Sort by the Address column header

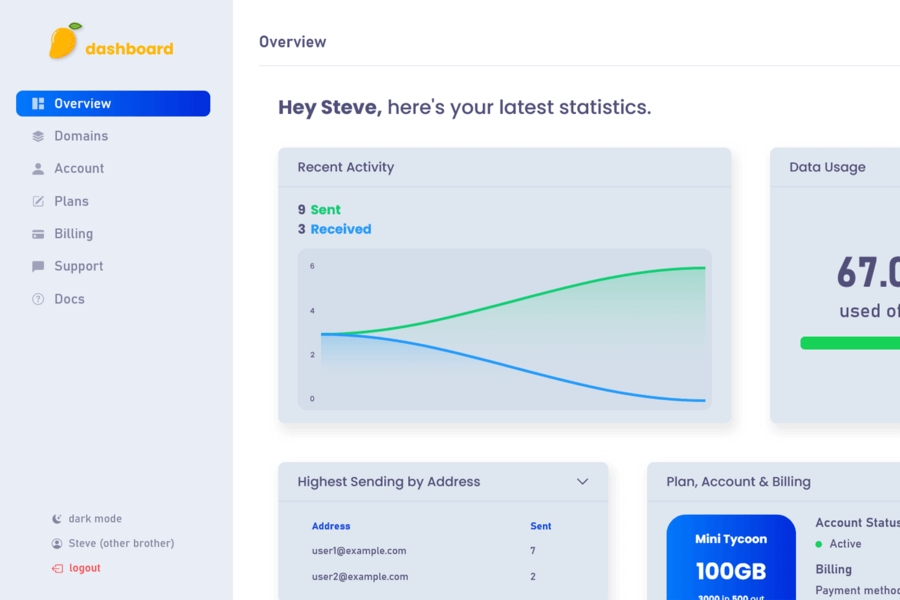click(x=331, y=526)
